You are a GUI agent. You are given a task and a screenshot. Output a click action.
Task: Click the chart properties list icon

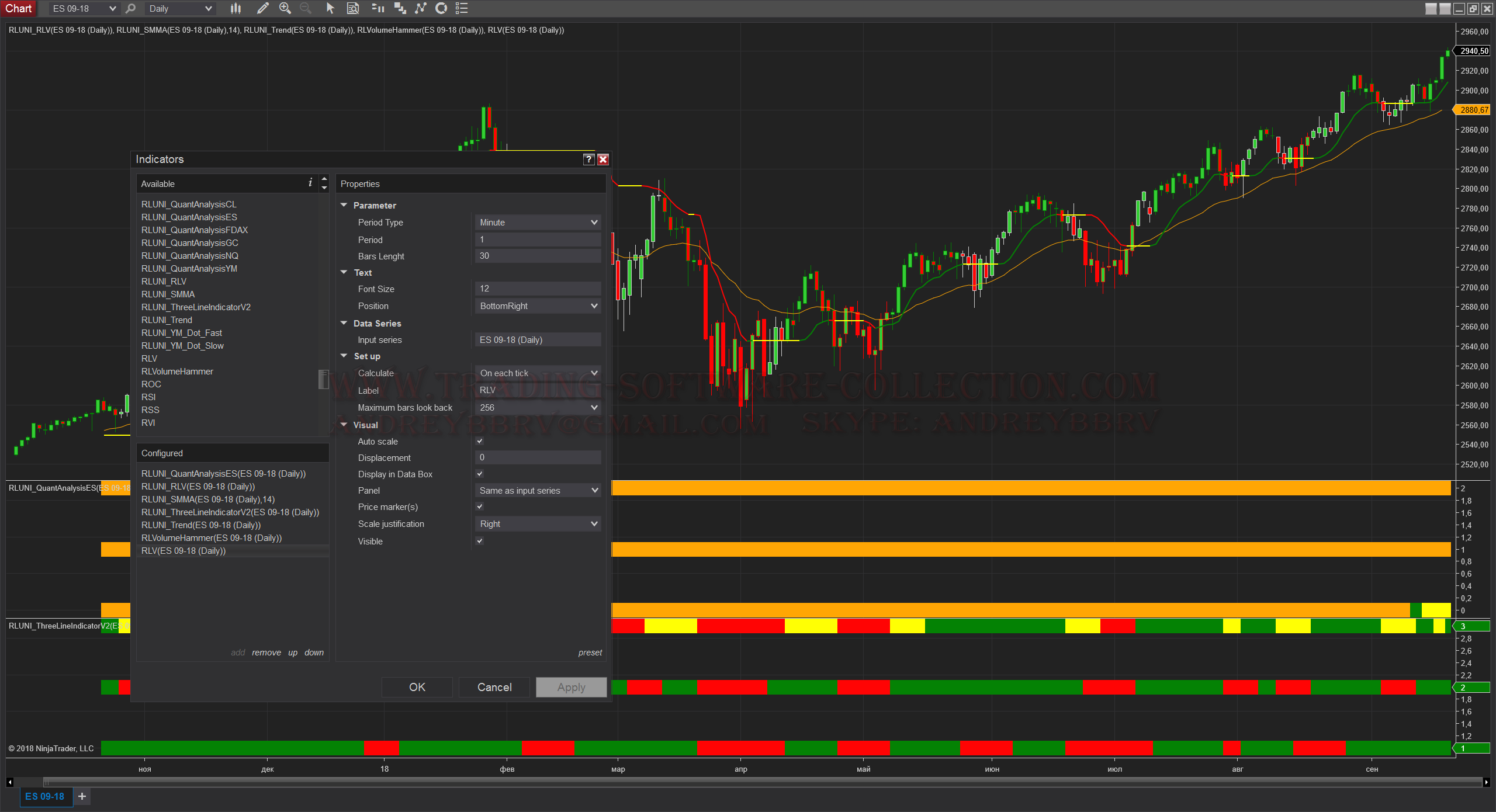(x=462, y=8)
